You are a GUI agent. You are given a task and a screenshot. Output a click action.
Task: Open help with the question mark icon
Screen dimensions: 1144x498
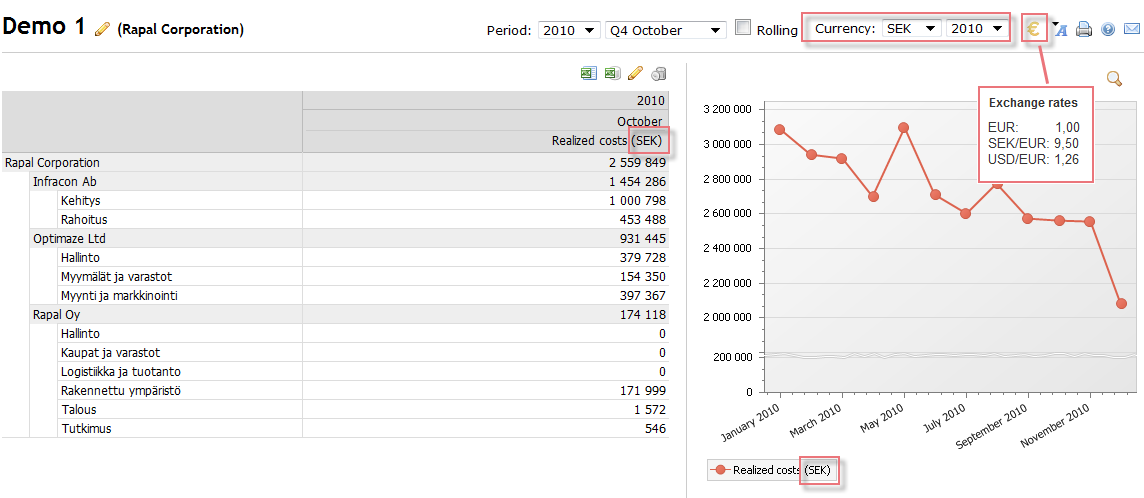coord(1108,30)
